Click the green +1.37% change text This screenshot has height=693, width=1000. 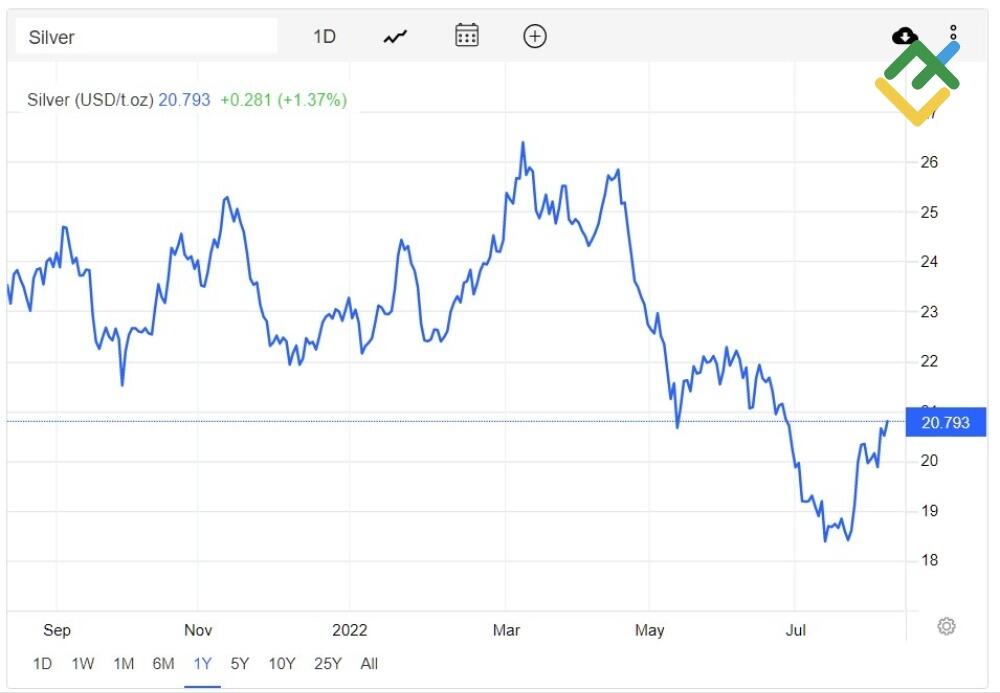pyautogui.click(x=313, y=100)
